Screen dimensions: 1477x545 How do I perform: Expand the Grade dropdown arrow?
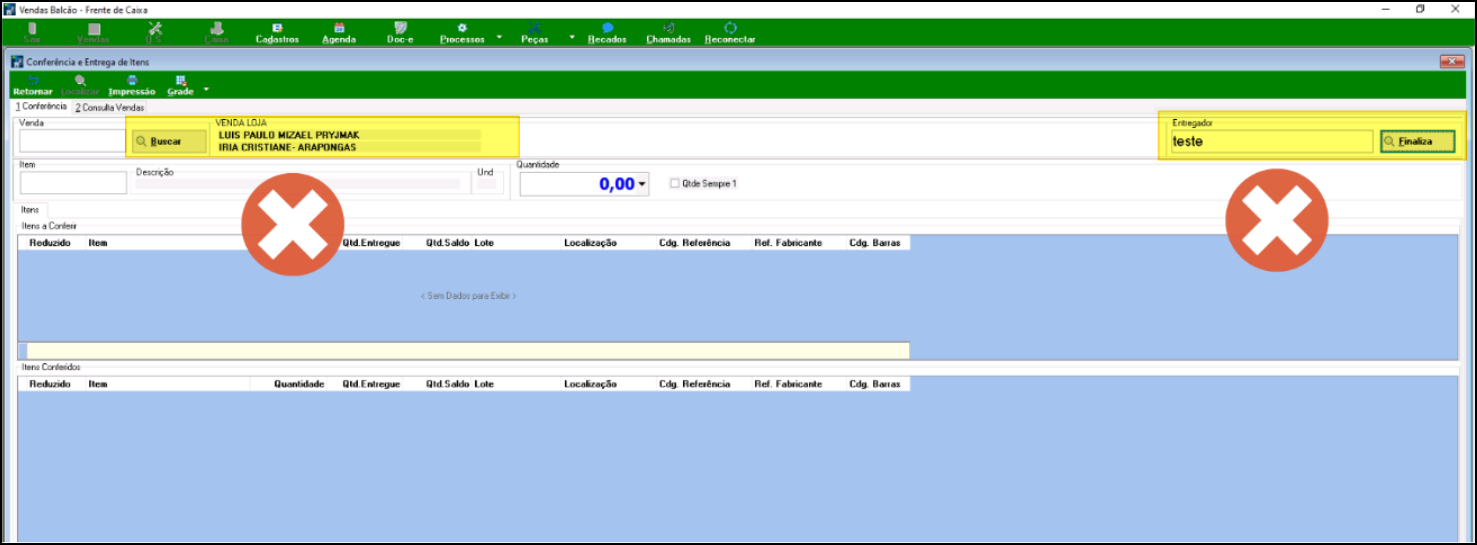coord(206,89)
